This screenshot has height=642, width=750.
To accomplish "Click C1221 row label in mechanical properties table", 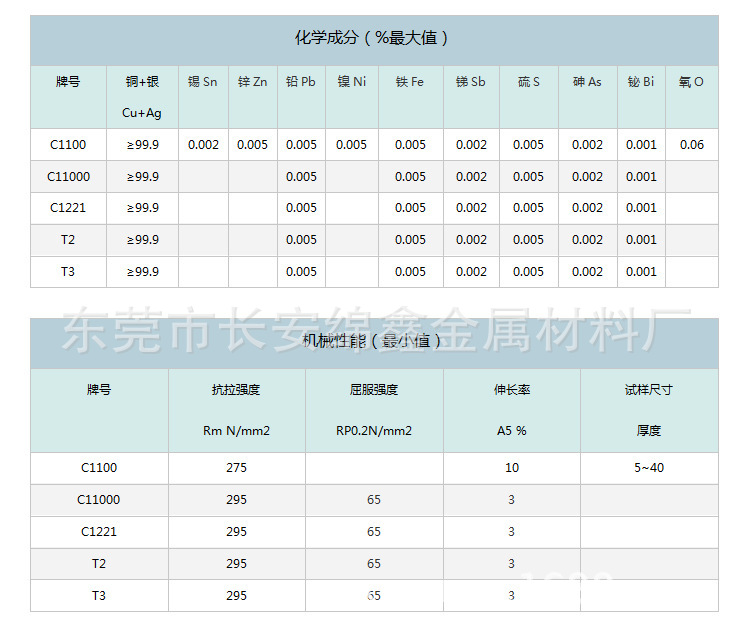I will click(99, 532).
